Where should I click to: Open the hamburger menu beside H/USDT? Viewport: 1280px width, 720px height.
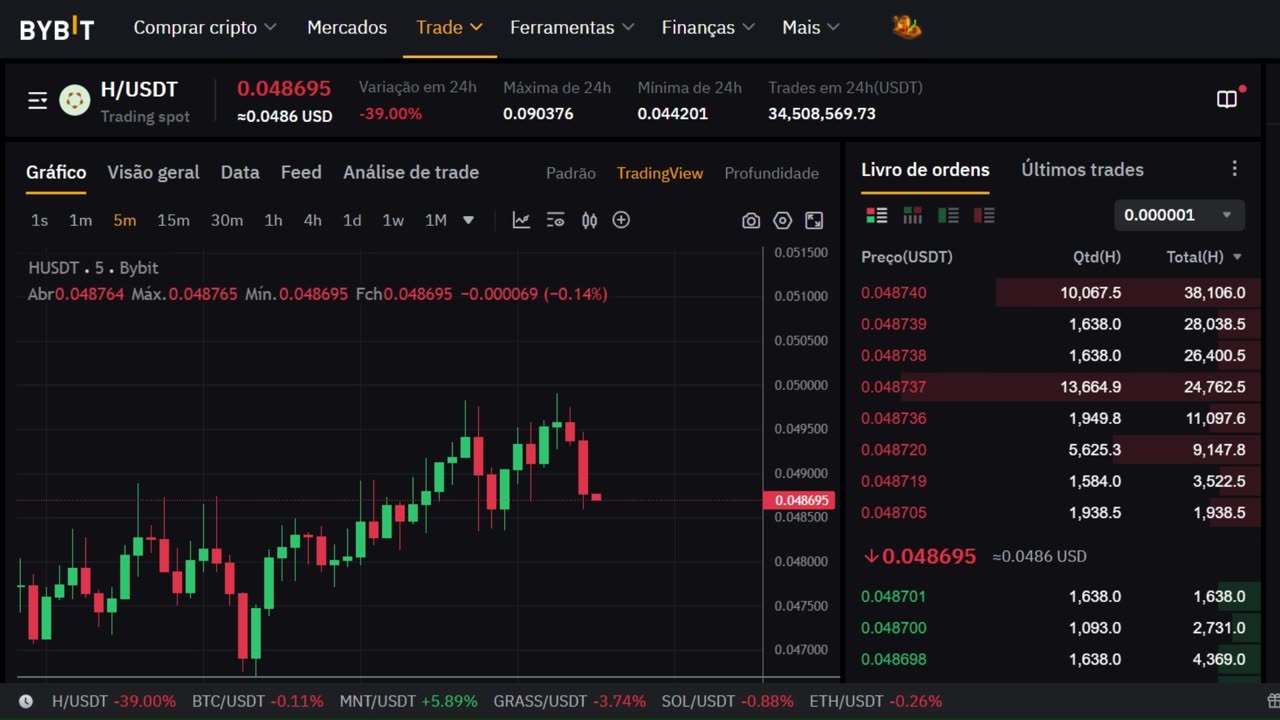(x=38, y=100)
